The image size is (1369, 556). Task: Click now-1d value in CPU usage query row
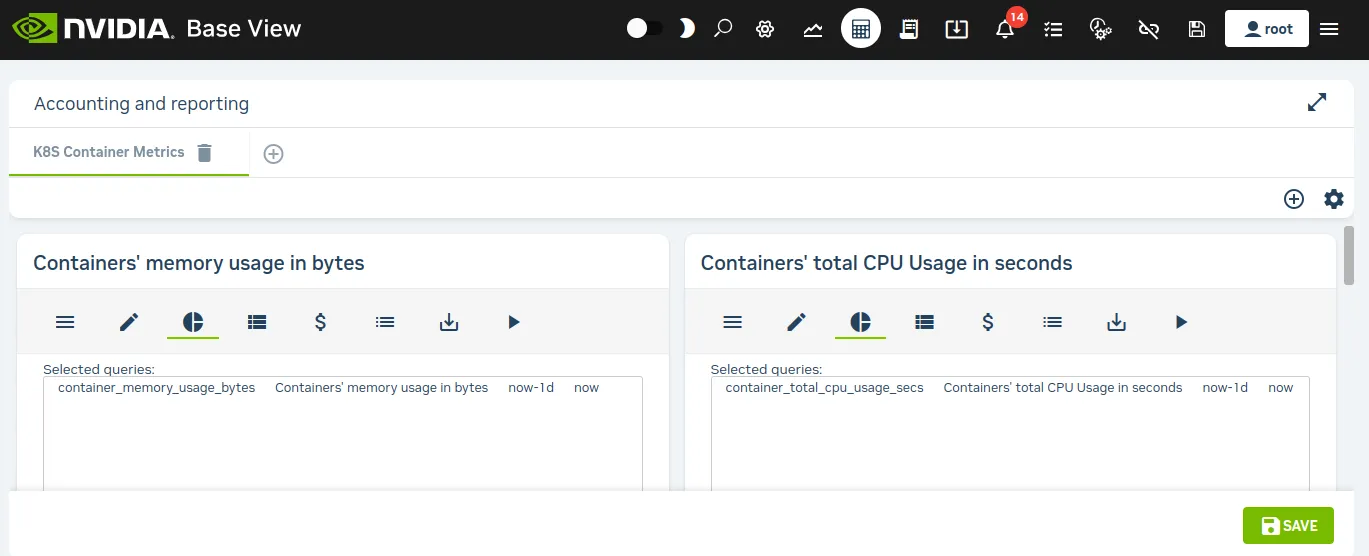(x=1225, y=388)
